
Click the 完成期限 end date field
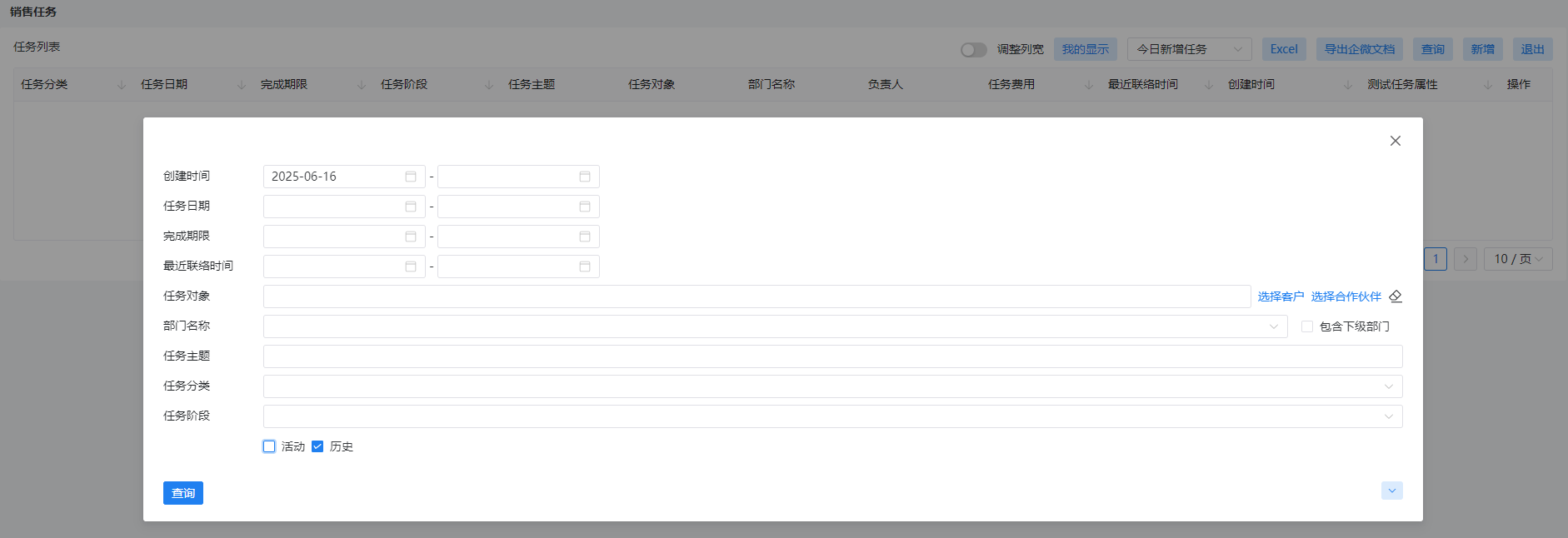tap(518, 237)
